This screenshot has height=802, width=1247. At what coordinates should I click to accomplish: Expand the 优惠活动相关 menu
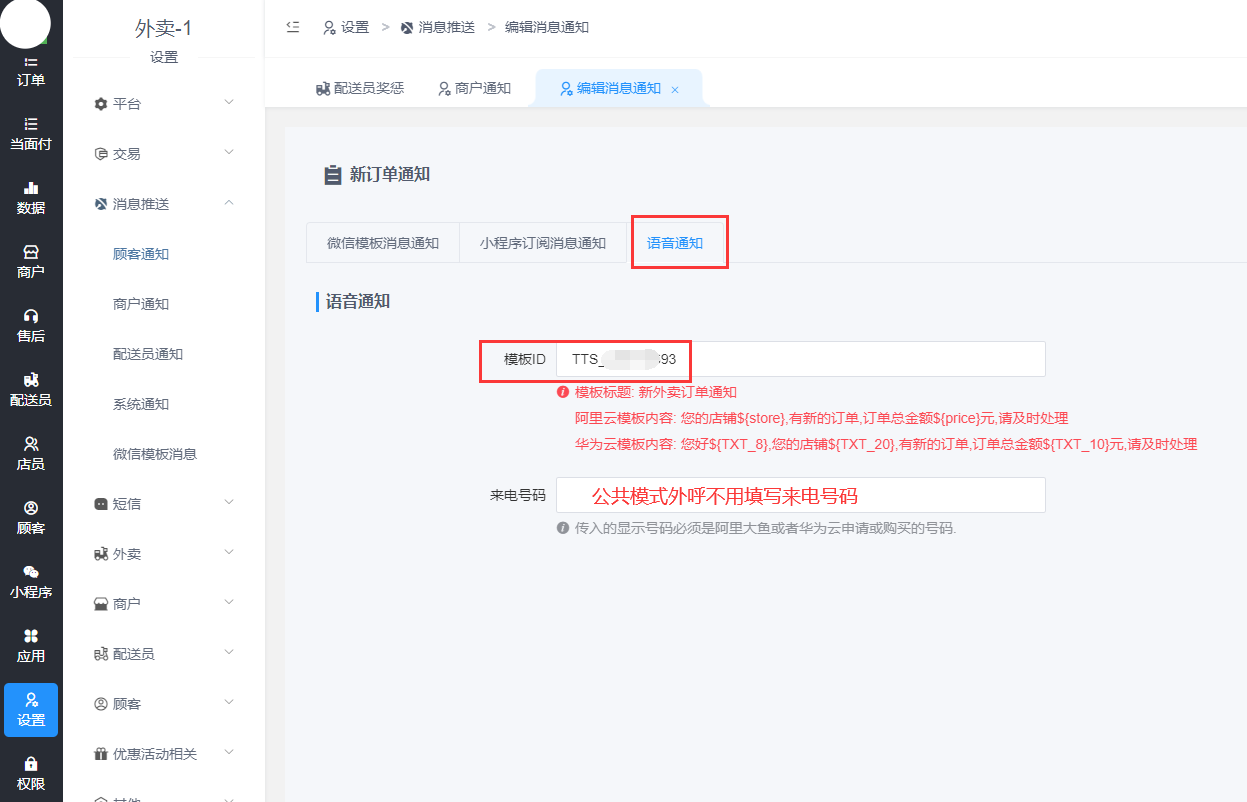point(164,754)
